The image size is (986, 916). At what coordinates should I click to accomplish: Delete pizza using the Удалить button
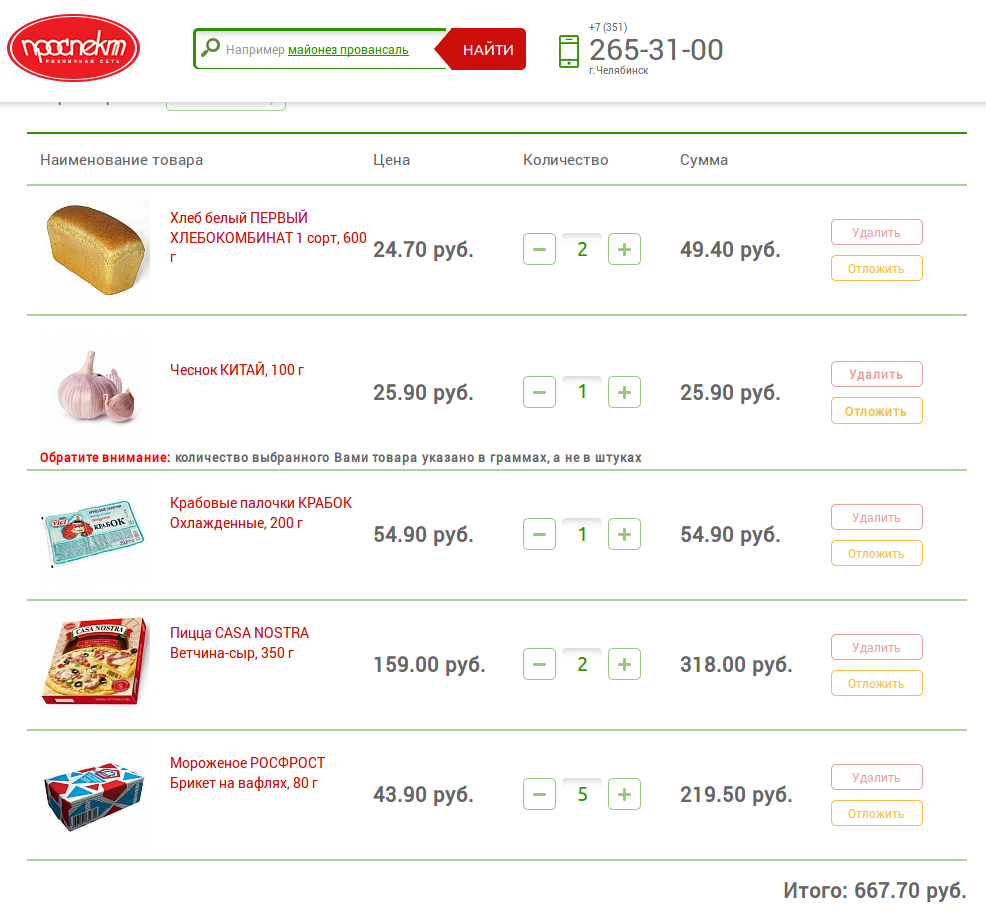(x=877, y=647)
